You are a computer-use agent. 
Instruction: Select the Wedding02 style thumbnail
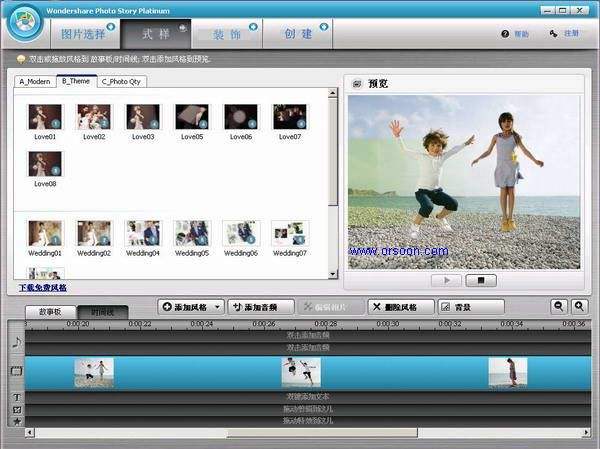click(x=94, y=233)
